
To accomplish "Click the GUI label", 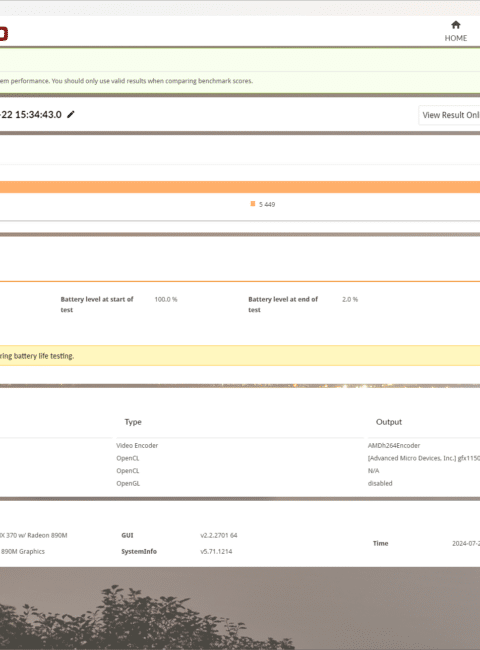I will point(127,536).
